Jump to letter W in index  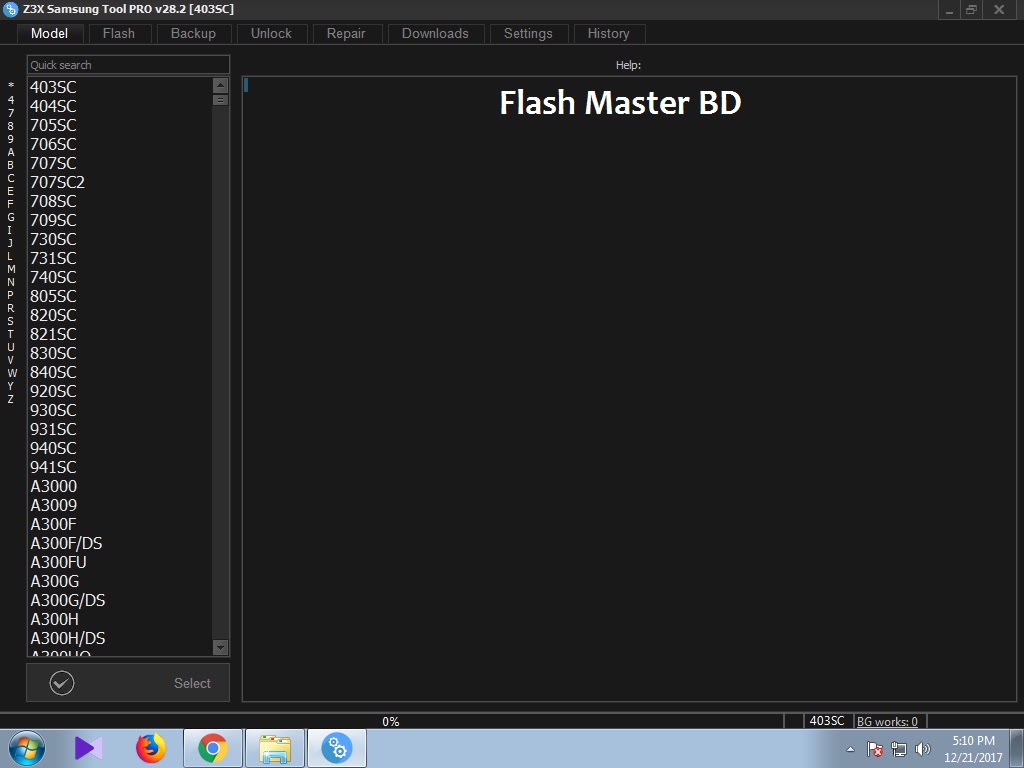point(11,373)
